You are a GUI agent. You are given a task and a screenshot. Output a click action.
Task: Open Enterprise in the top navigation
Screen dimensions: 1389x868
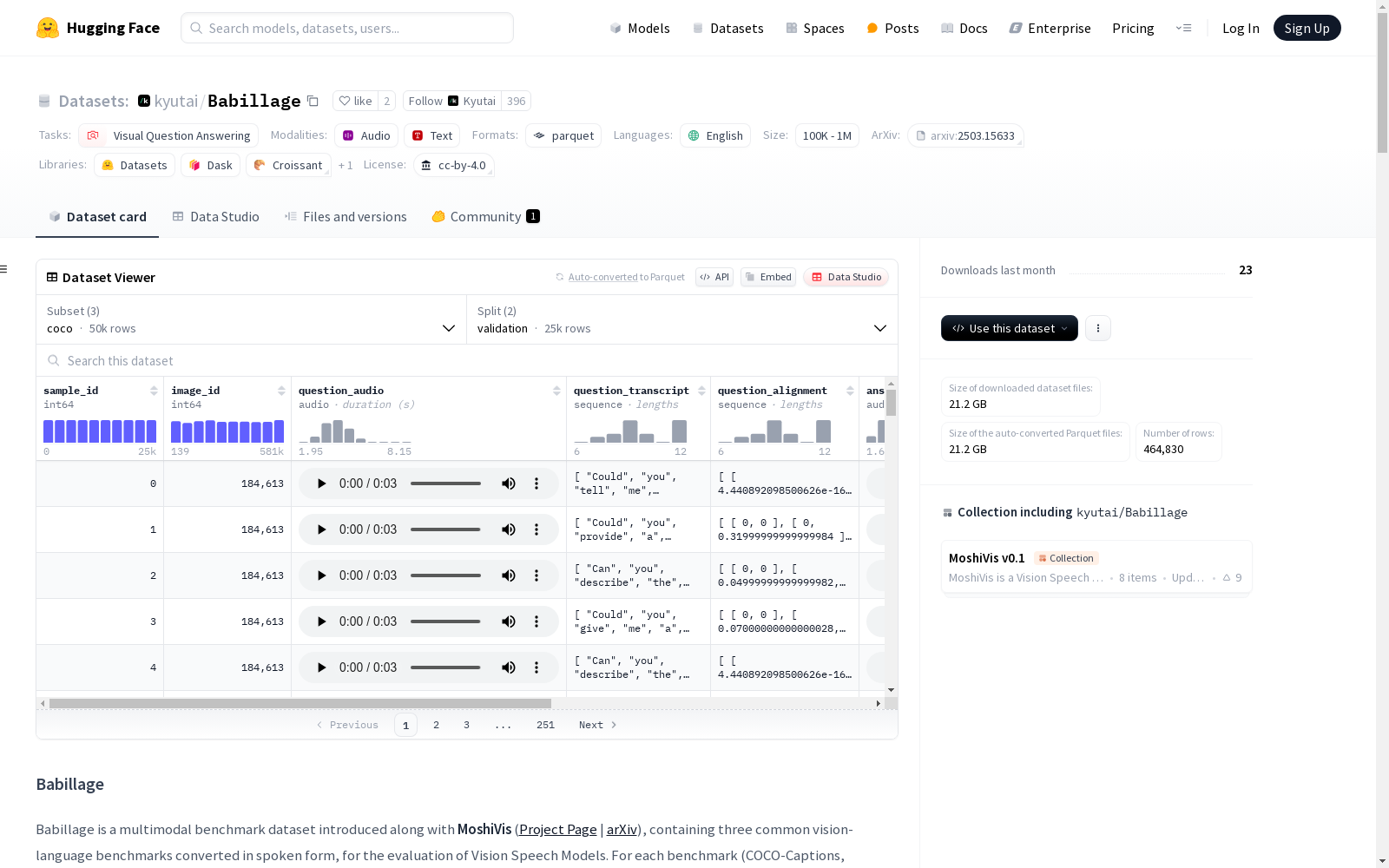1050,28
